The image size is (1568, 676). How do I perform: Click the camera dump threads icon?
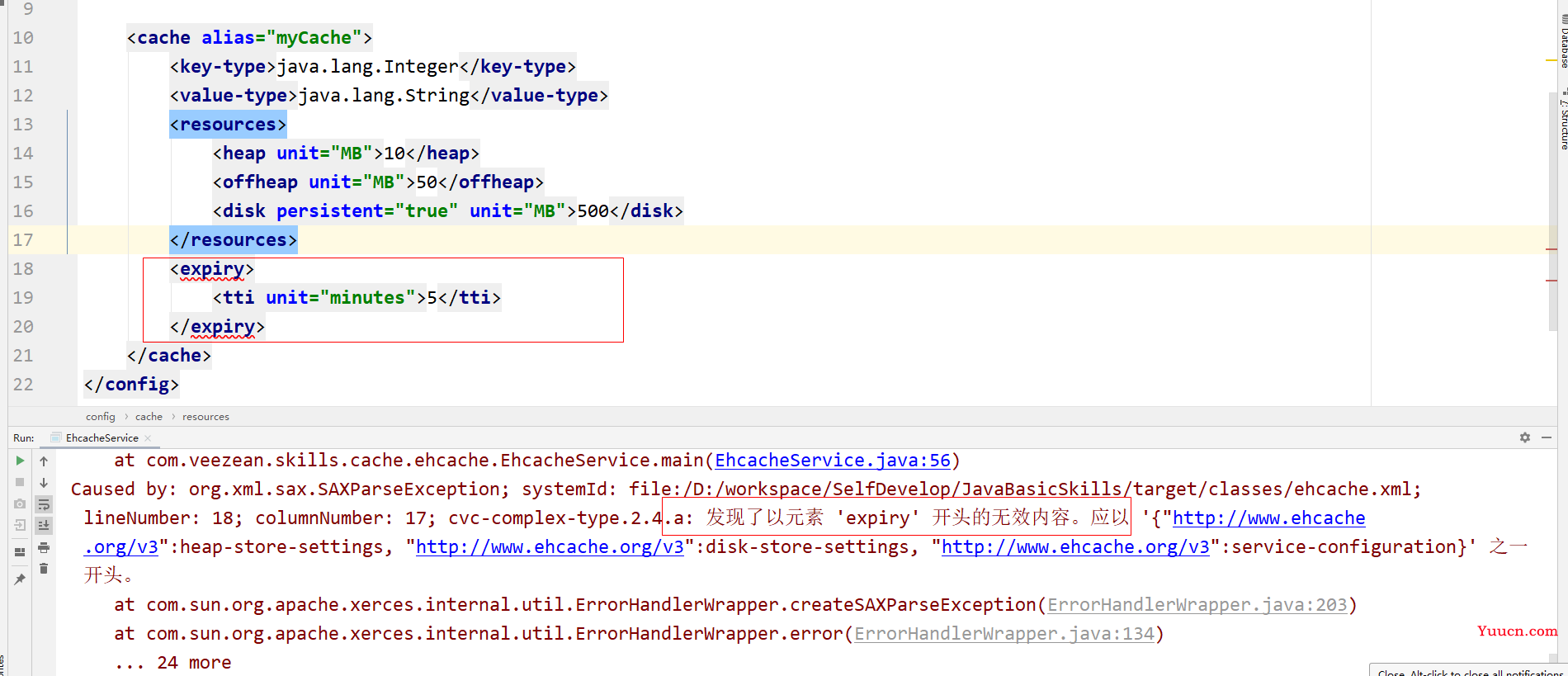pos(20,503)
